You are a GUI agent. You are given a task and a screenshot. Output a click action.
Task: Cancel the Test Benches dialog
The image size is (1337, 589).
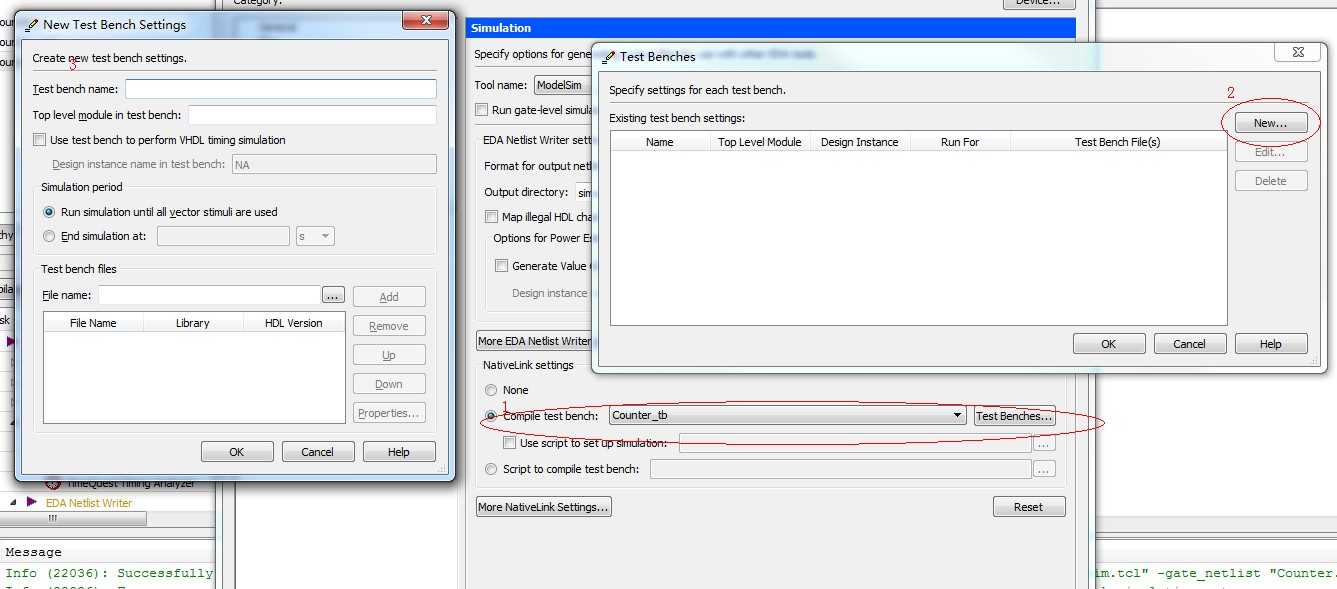pos(1189,344)
